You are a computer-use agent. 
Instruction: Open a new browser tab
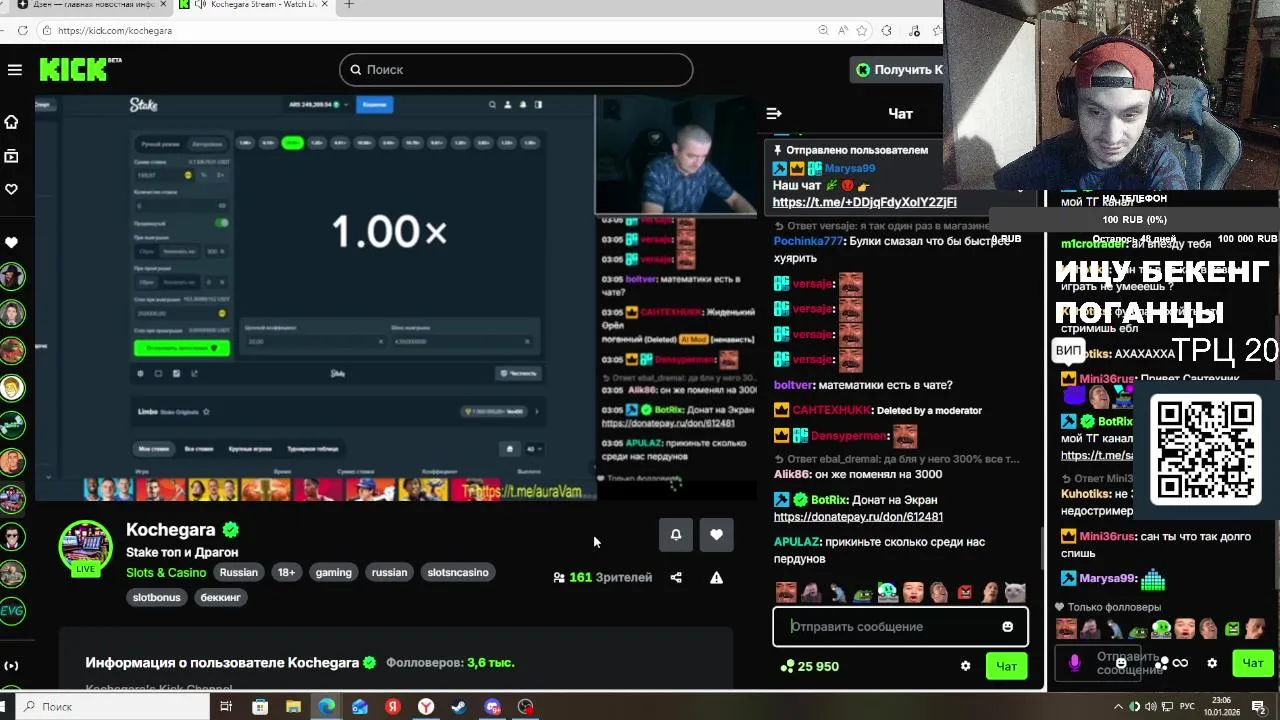point(349,5)
